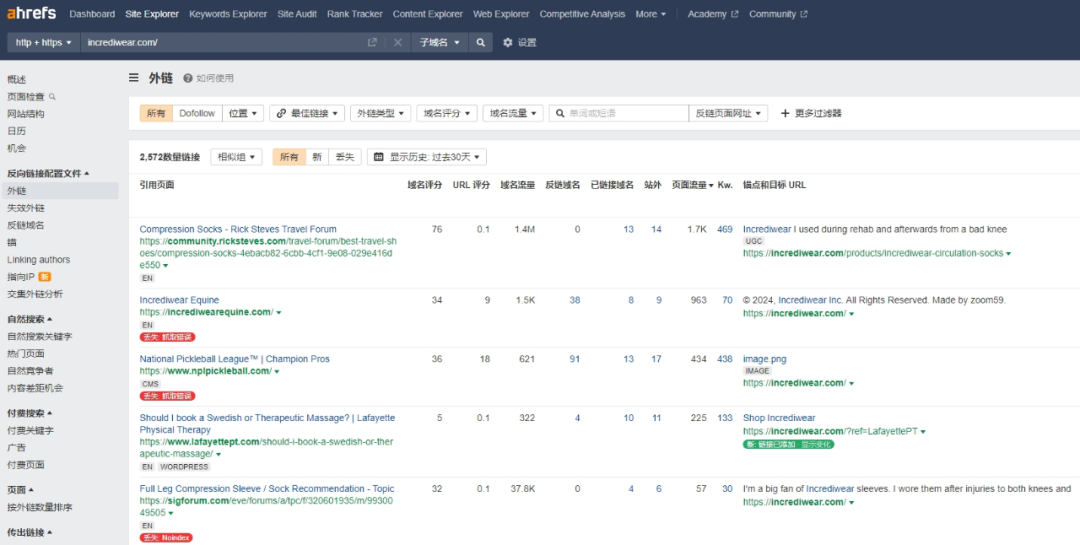The width and height of the screenshot is (1080, 545).
Task: Open the http + https protocol dropdown
Action: pos(43,43)
